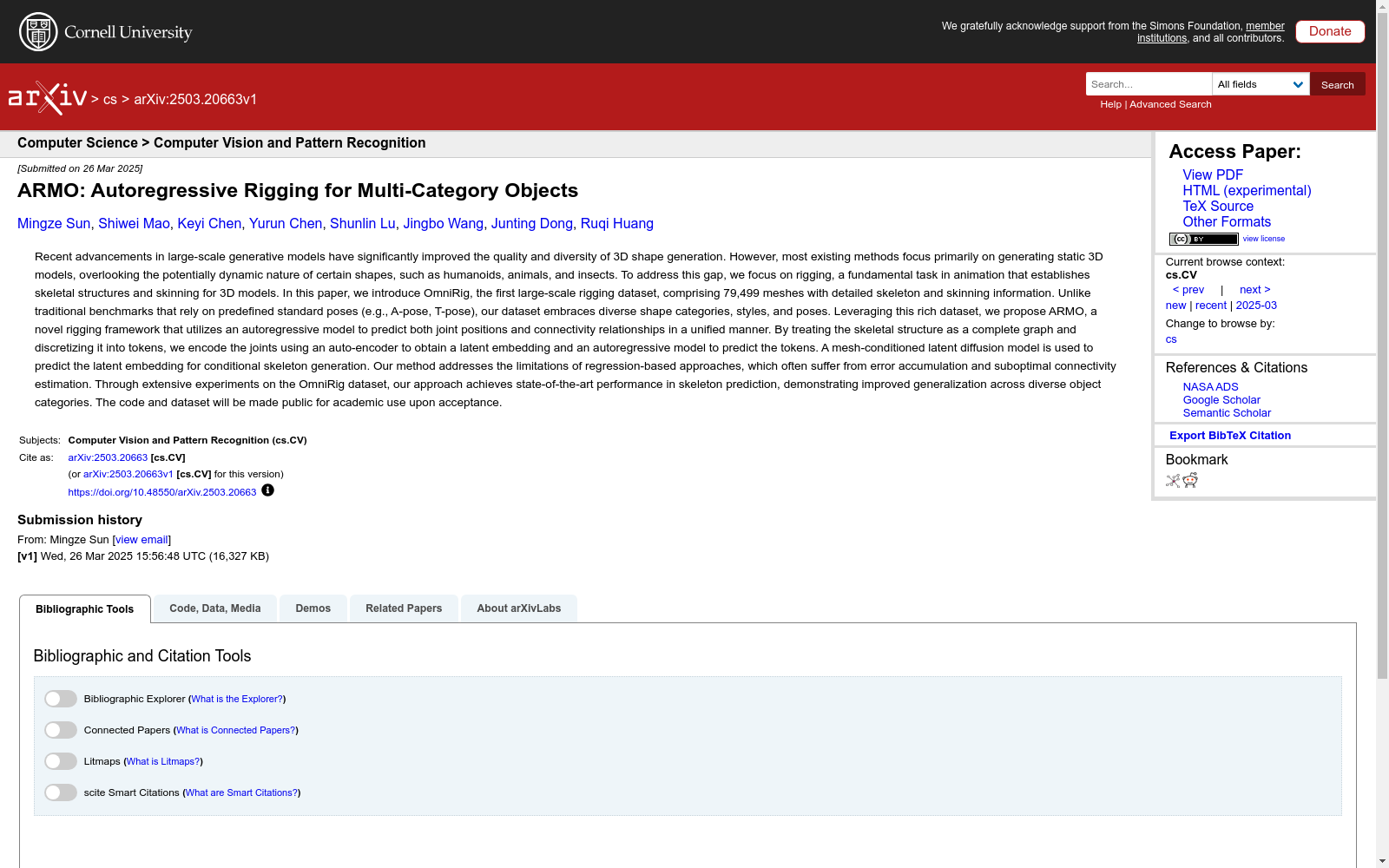
Task: Click the Search button
Action: (1338, 84)
